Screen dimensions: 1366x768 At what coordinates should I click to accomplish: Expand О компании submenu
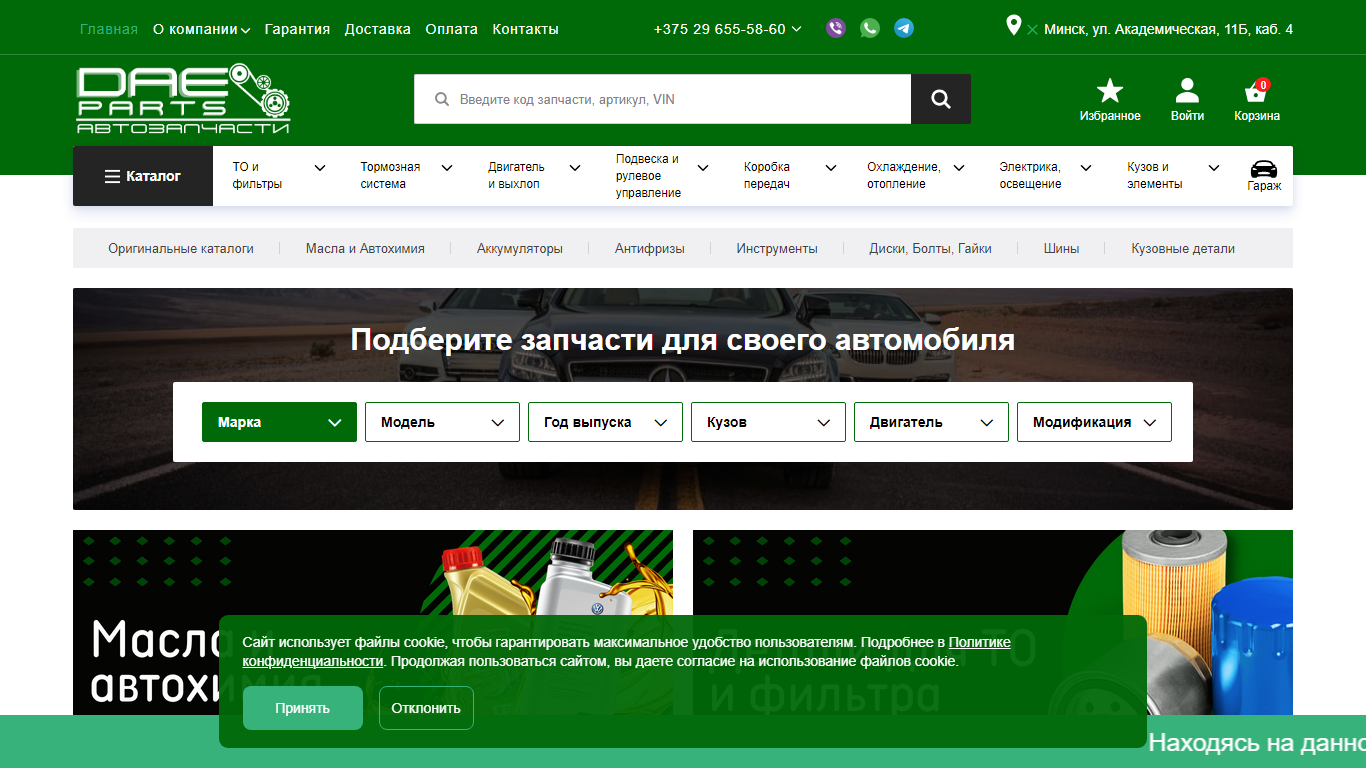tap(201, 29)
